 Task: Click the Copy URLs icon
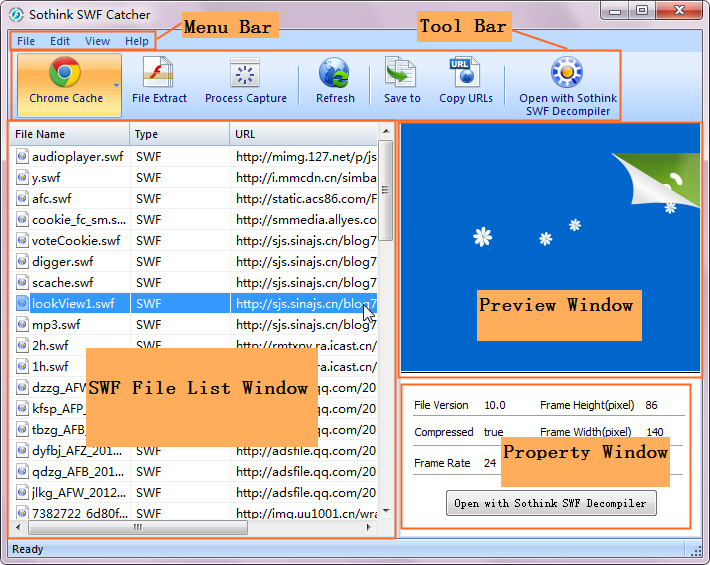[x=465, y=72]
